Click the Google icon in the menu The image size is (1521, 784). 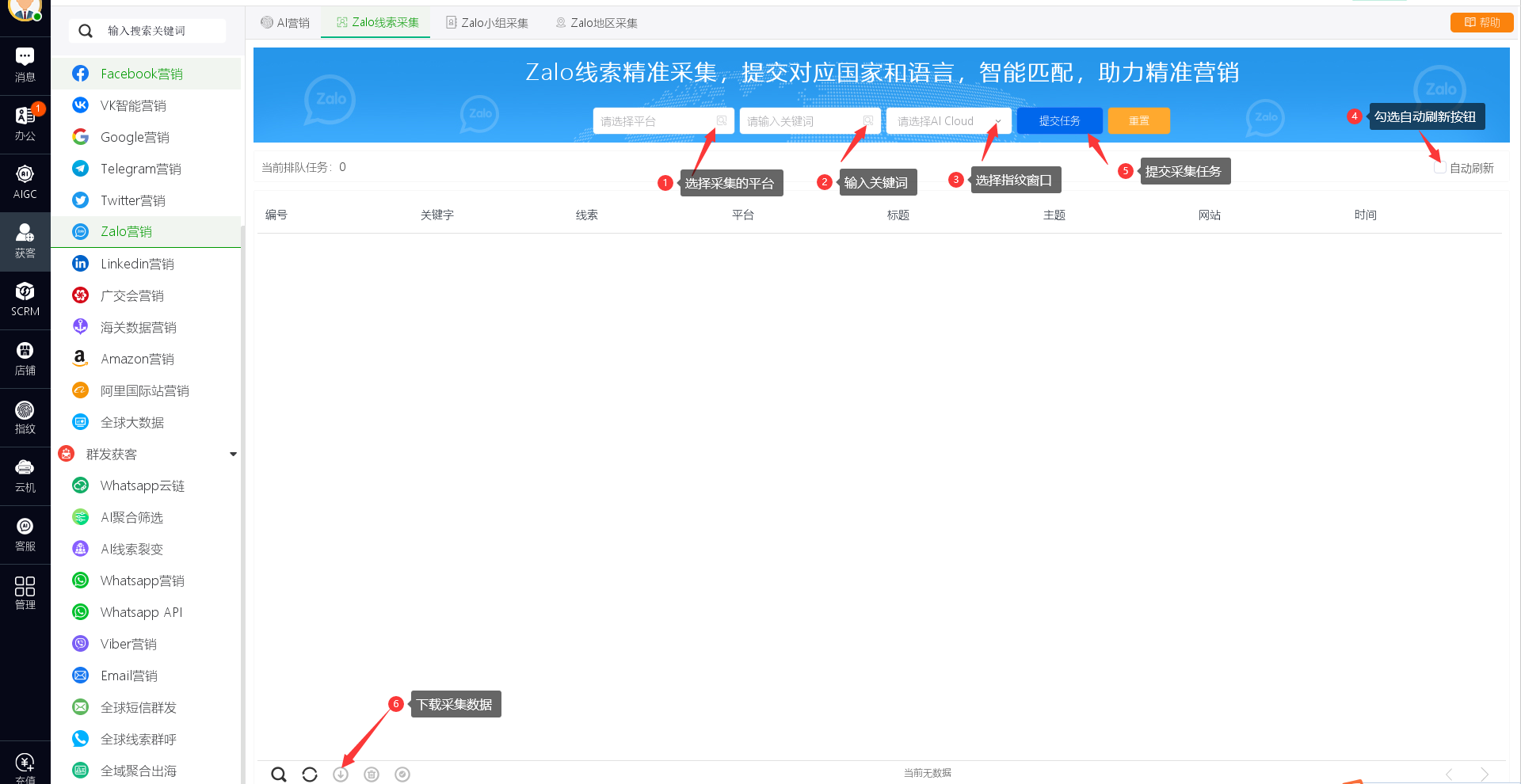coord(80,137)
